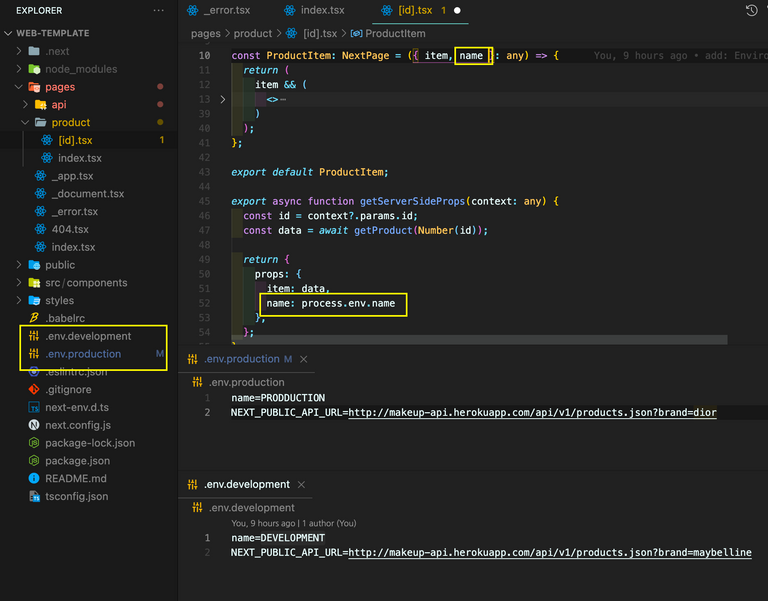Open the Explorer more actions ellipsis

tap(158, 10)
